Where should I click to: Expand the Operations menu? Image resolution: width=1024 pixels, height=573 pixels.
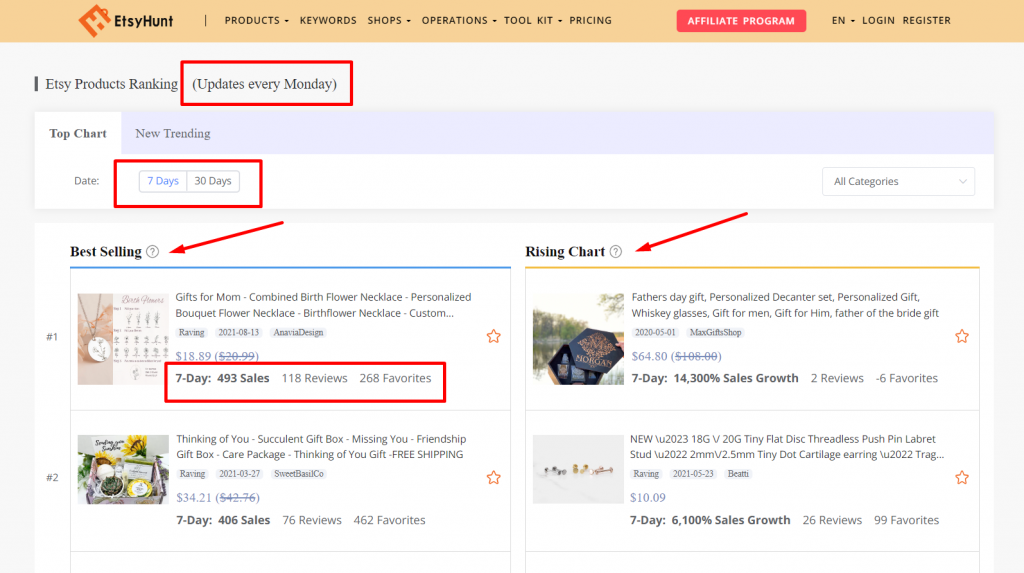click(x=458, y=20)
